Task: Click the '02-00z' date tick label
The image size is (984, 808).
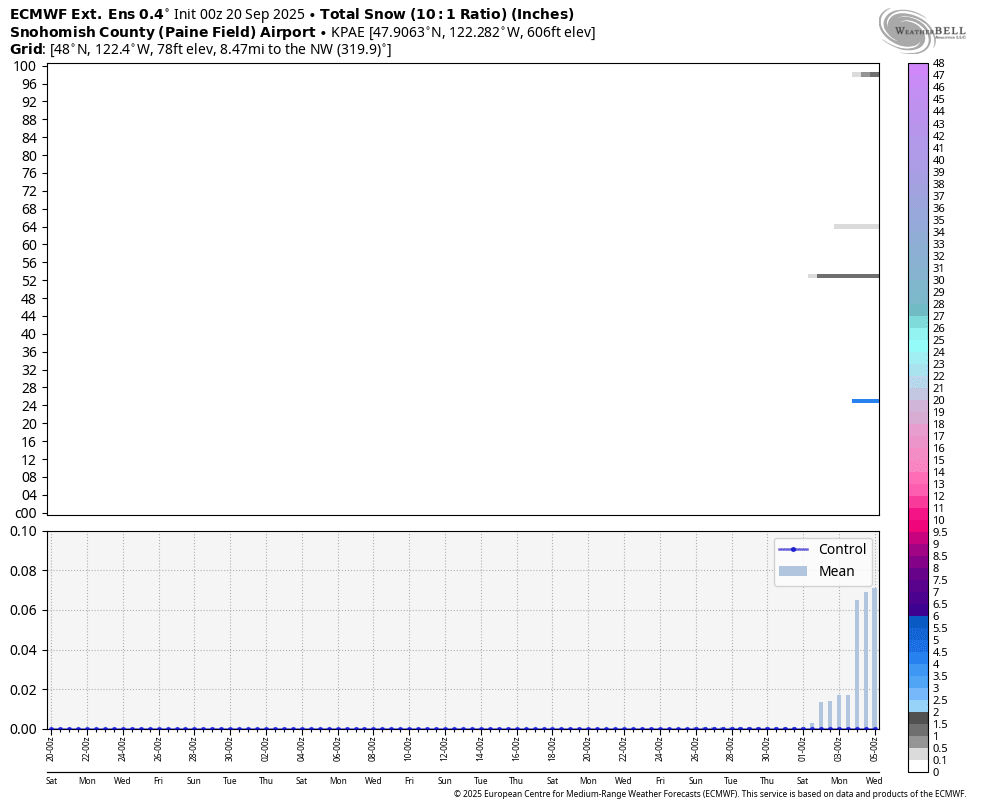Action: 265,748
